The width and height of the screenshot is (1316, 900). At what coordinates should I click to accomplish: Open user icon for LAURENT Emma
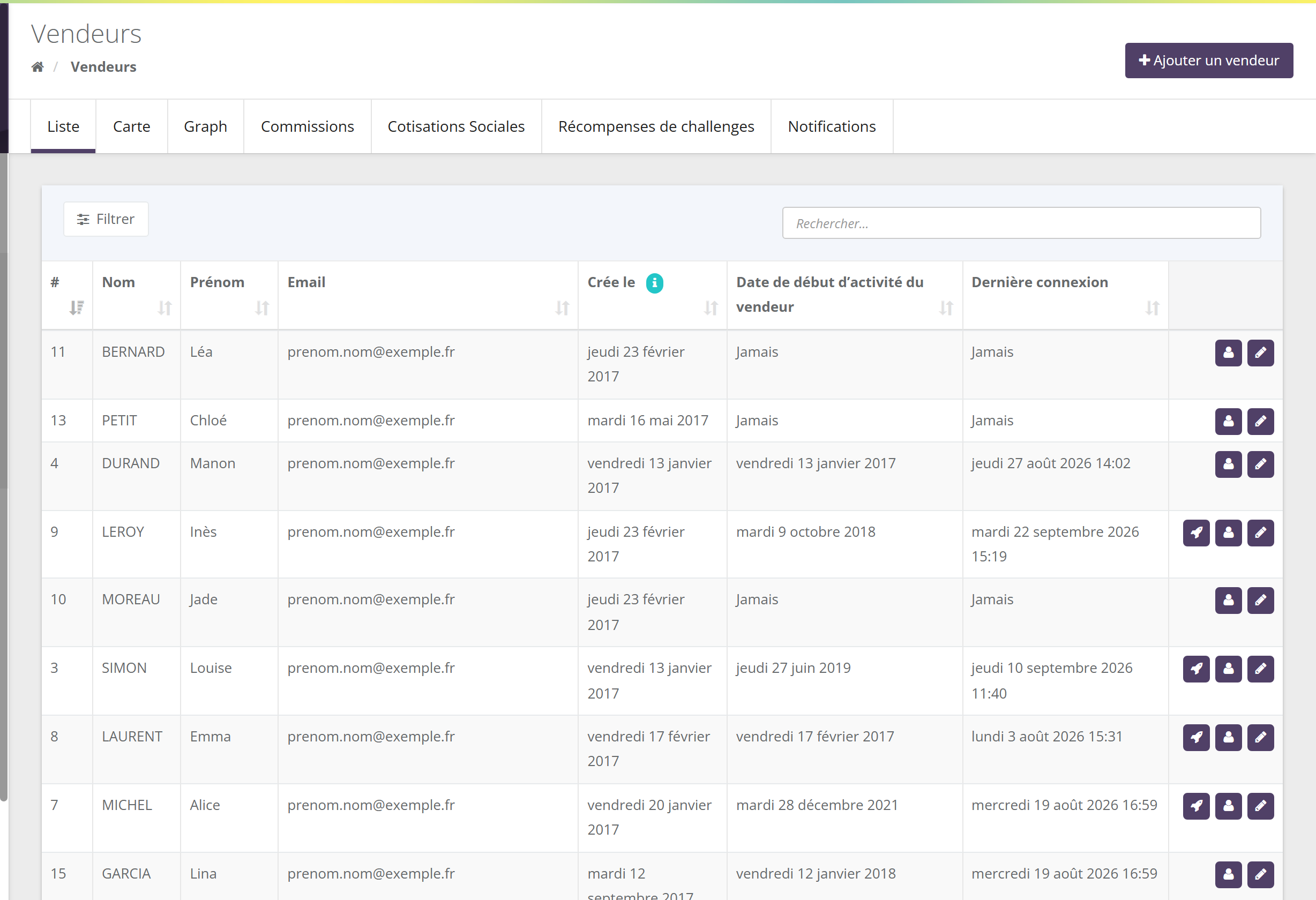(x=1228, y=738)
